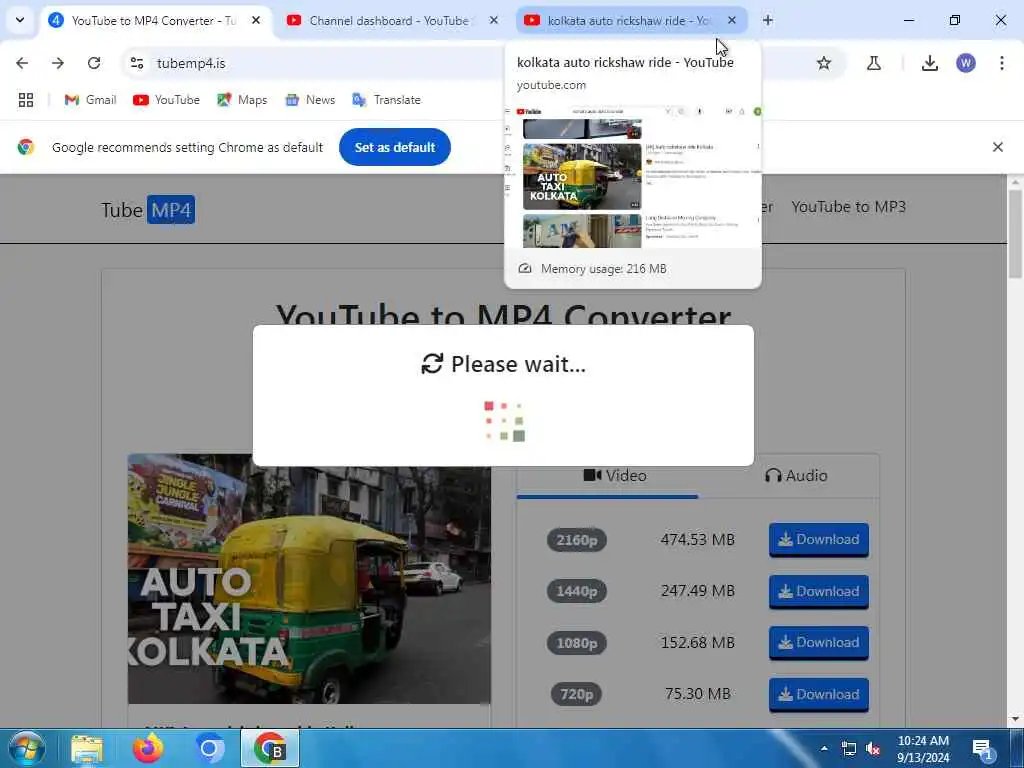The image size is (1024, 768).
Task: Open the Windows Start button
Action: click(27, 748)
